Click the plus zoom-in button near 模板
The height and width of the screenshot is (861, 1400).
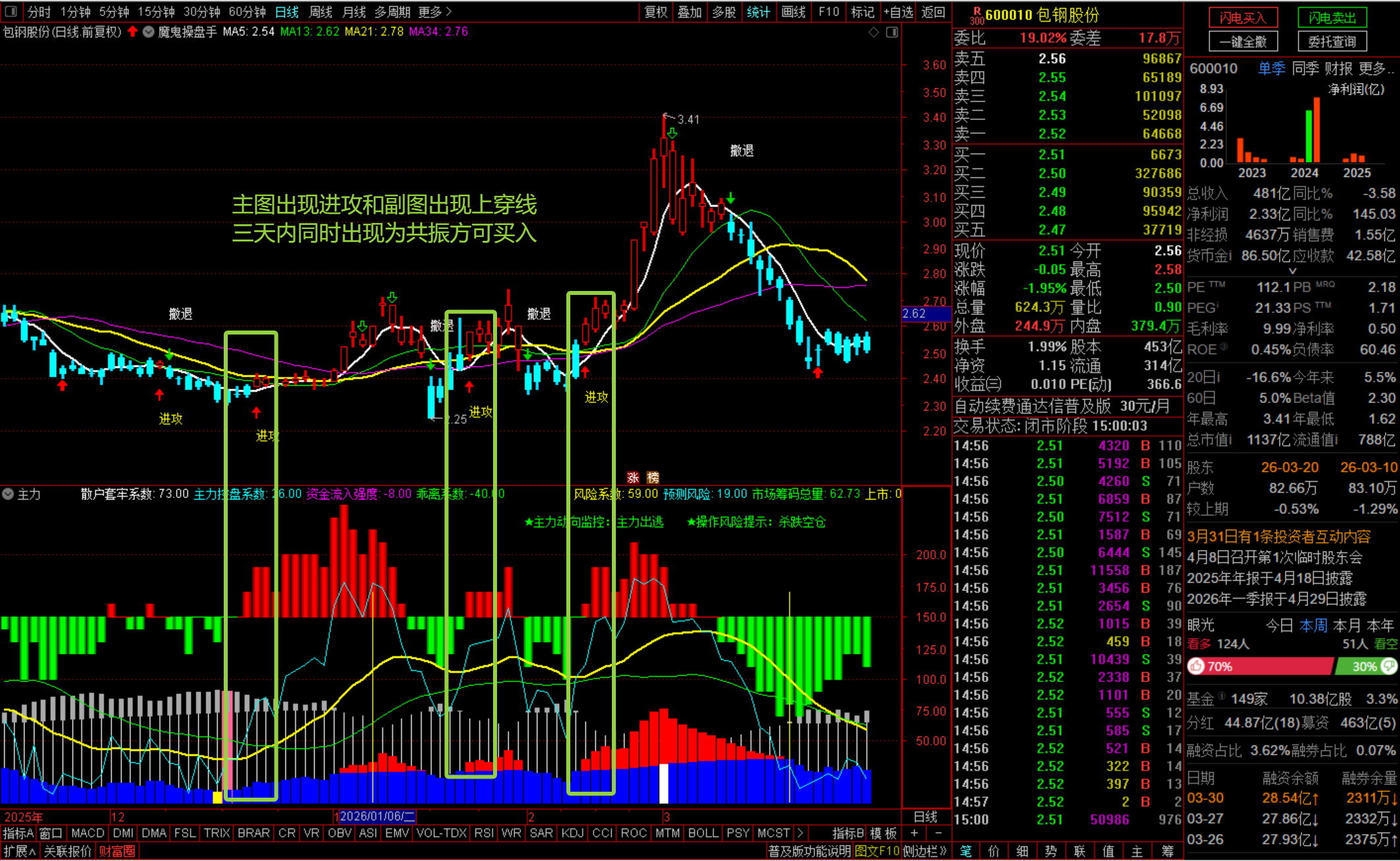pos(914,833)
